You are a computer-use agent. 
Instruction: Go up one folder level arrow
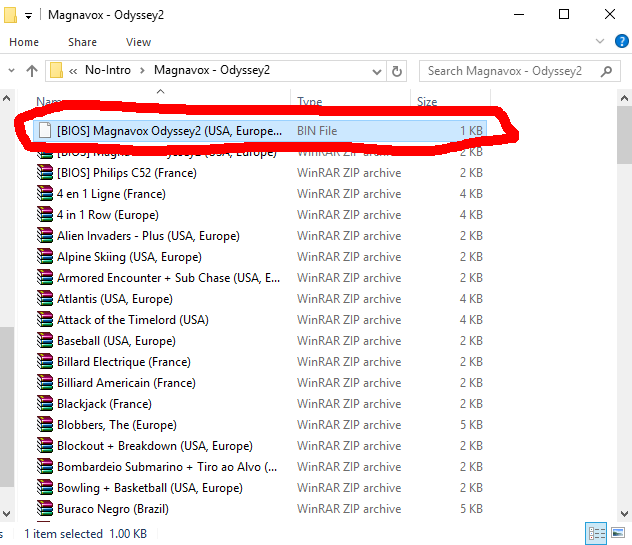(32, 71)
